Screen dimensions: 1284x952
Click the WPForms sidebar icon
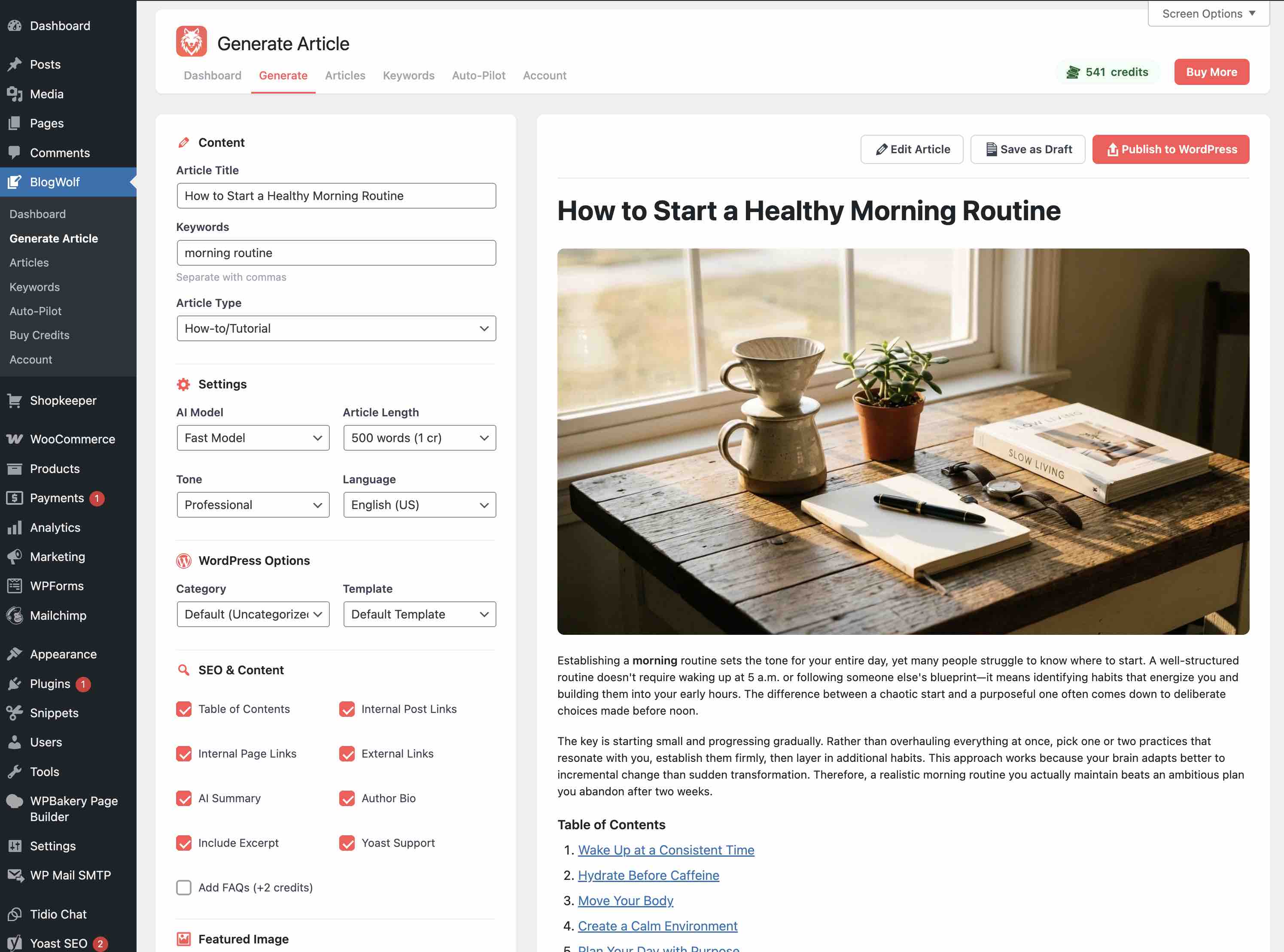pyautogui.click(x=15, y=585)
